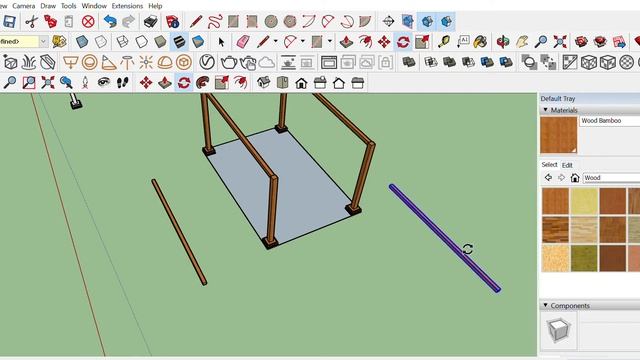Open the Window menu

tap(94, 6)
